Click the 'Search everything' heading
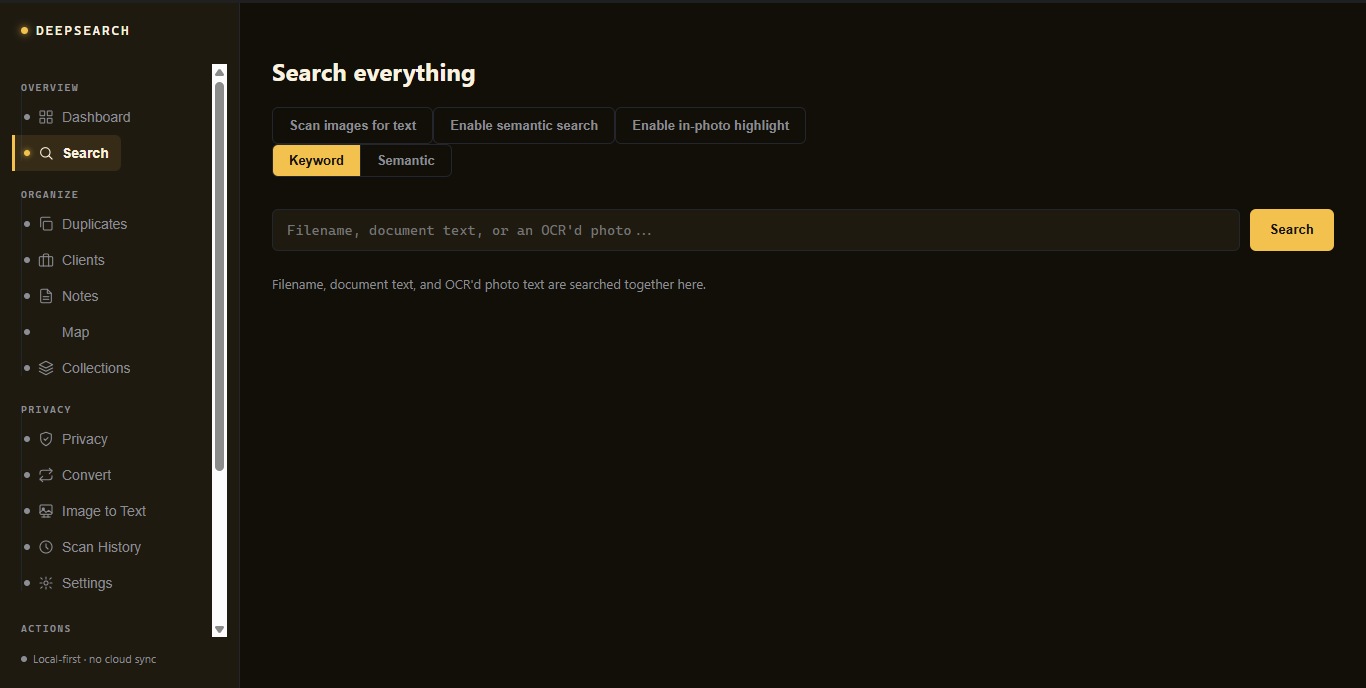 click(374, 73)
